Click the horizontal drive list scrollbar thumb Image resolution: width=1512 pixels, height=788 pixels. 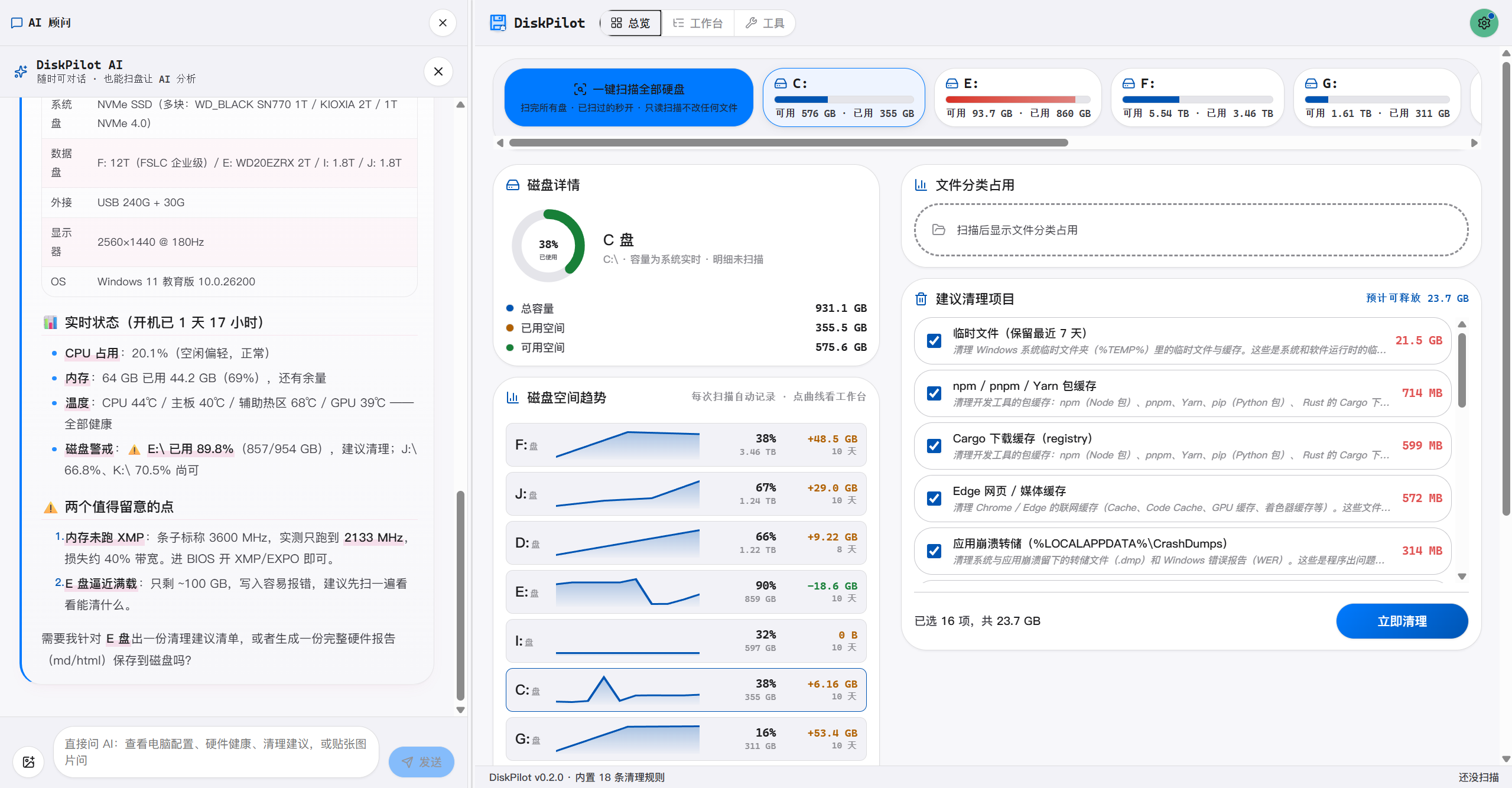(788, 143)
